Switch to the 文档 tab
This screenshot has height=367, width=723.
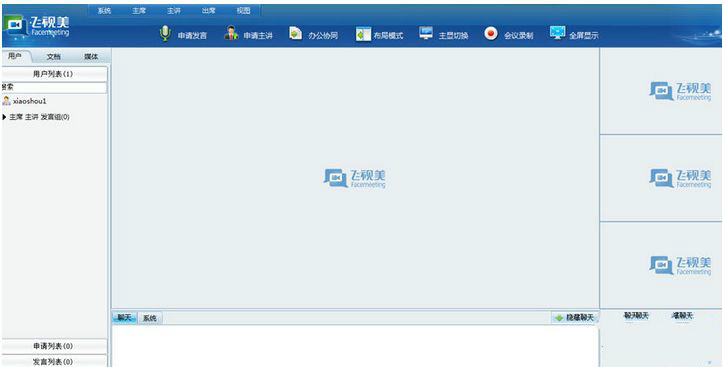click(53, 57)
